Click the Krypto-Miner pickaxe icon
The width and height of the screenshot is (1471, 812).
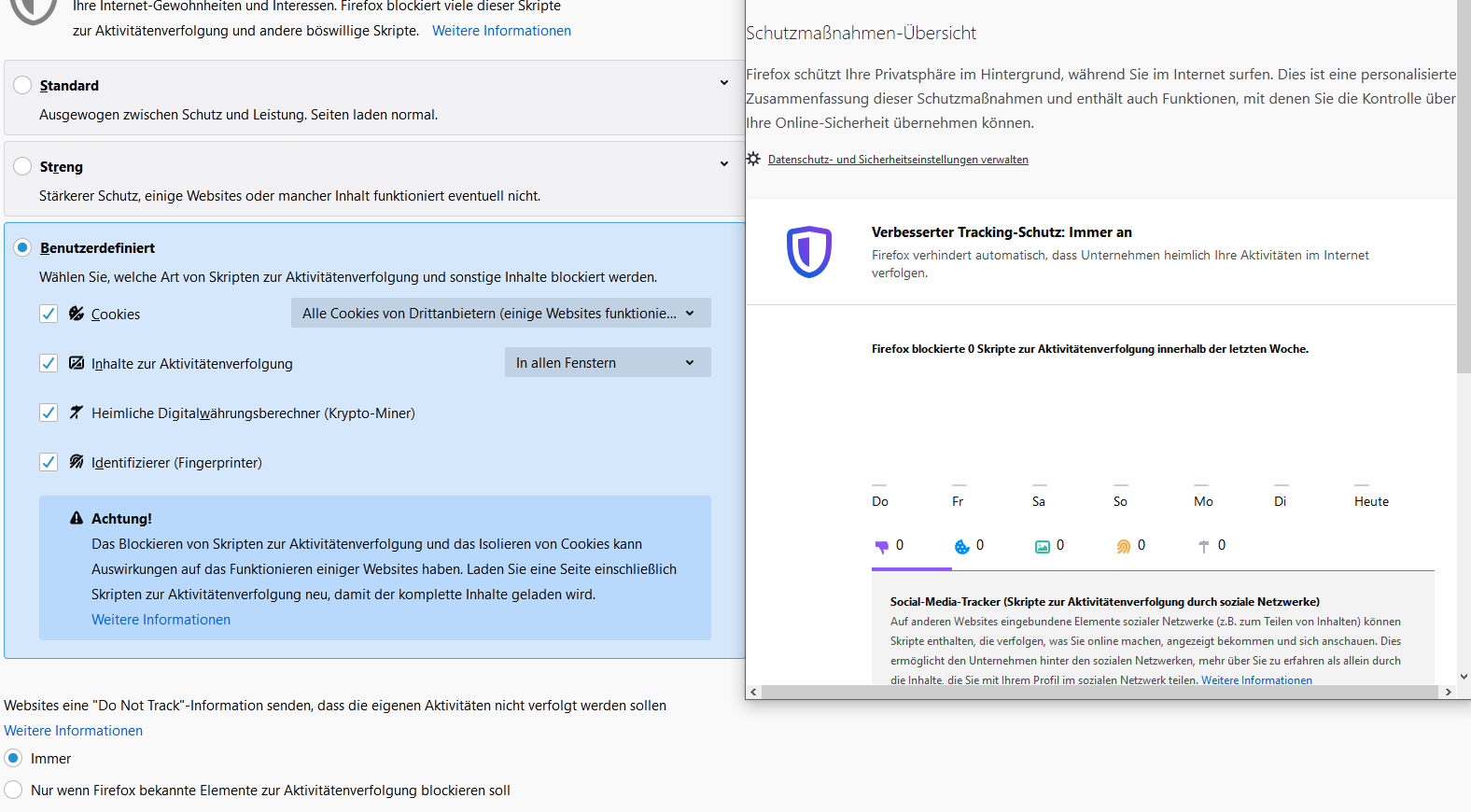point(77,413)
